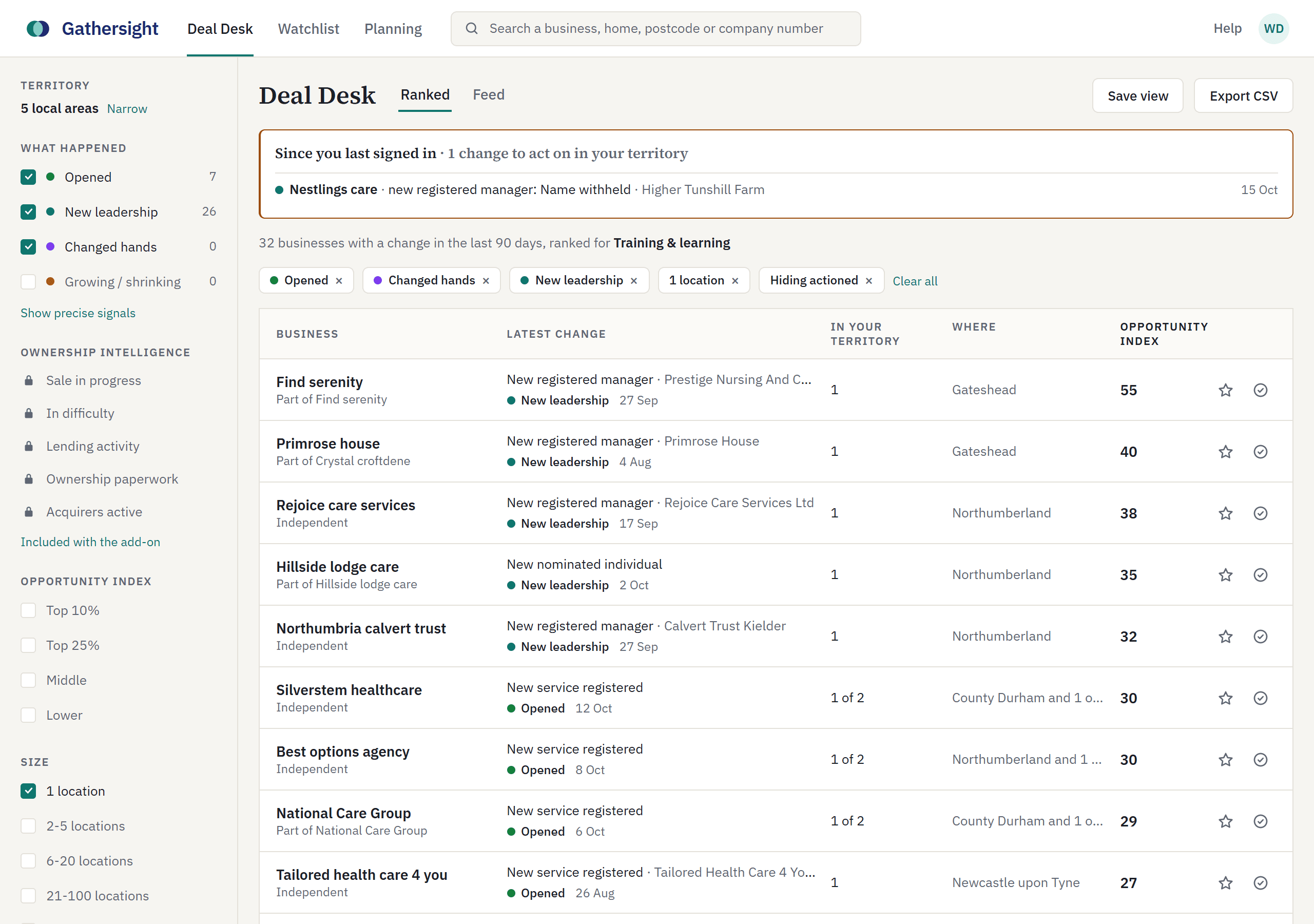Image resolution: width=1314 pixels, height=924 pixels.
Task: Enable the Growing / shrinking checkbox
Action: point(28,282)
